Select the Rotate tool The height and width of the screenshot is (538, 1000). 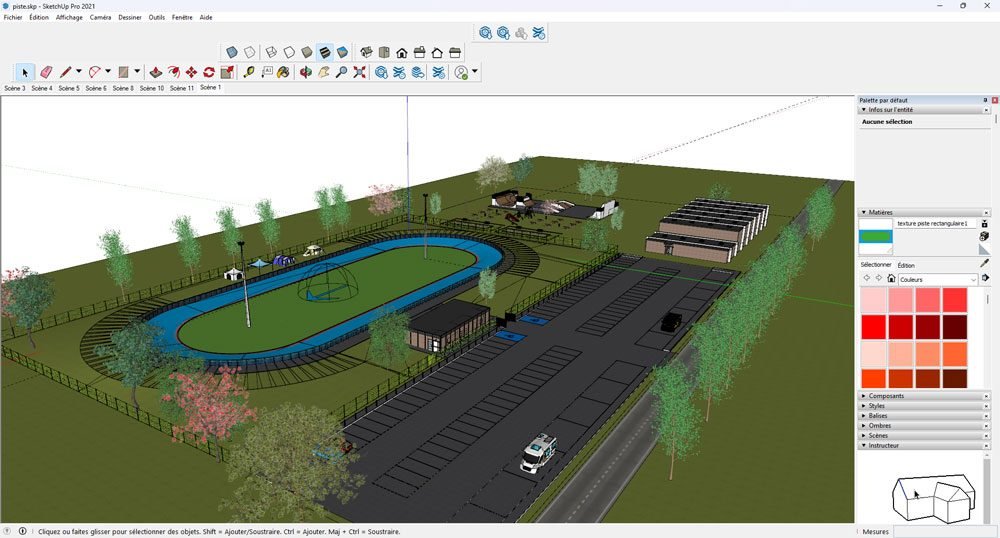(209, 72)
